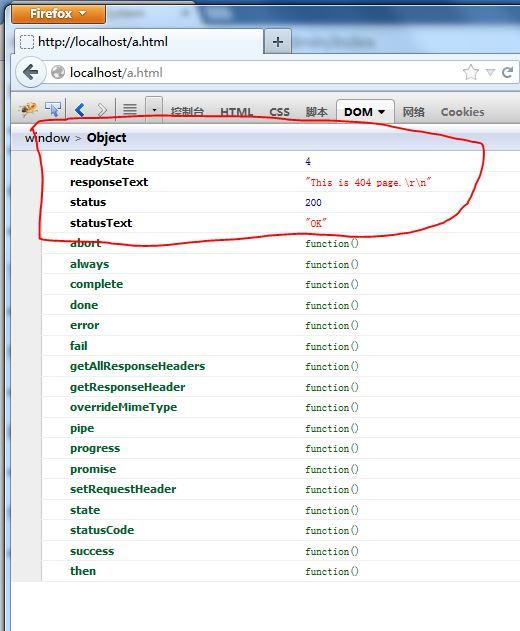Switch to the HTML tab
Screen dimensions: 520x631
pos(237,112)
